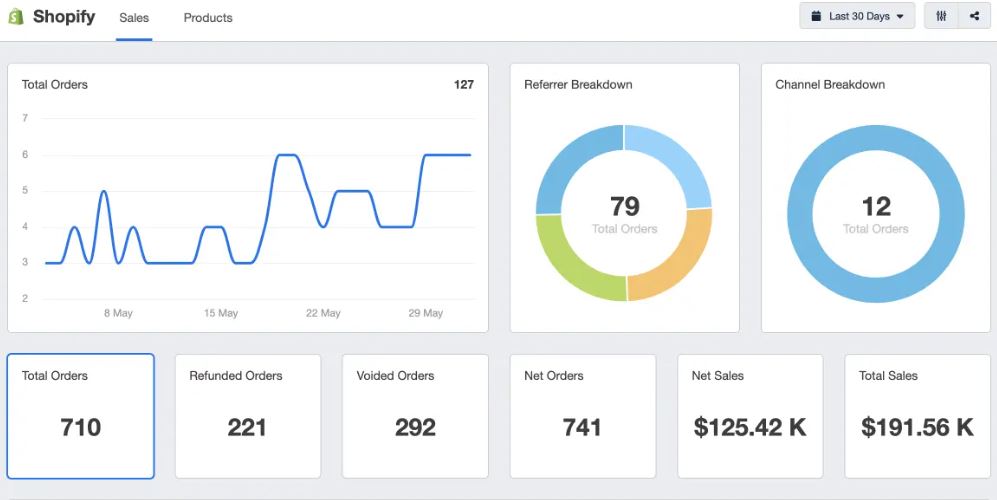Click the Total Orders chart panel title
The image size is (997, 500).
(55, 85)
